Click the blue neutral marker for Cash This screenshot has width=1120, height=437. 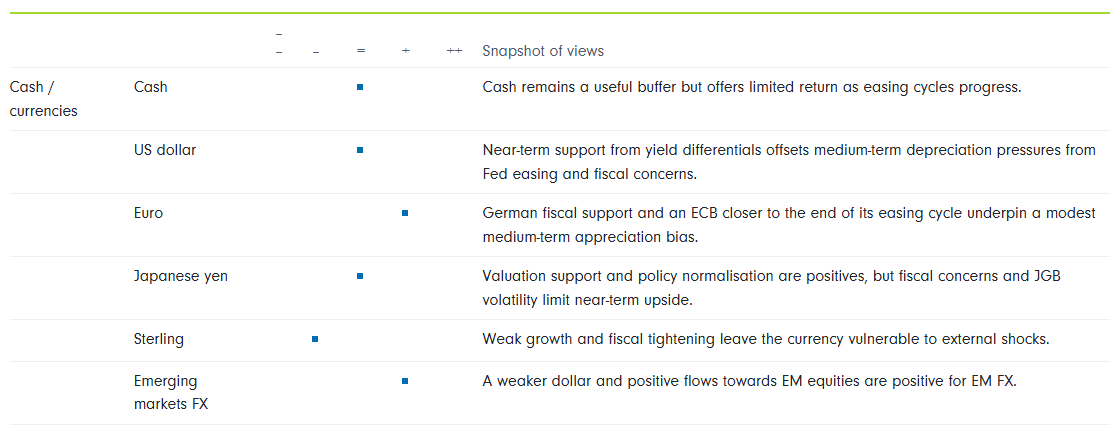click(360, 87)
